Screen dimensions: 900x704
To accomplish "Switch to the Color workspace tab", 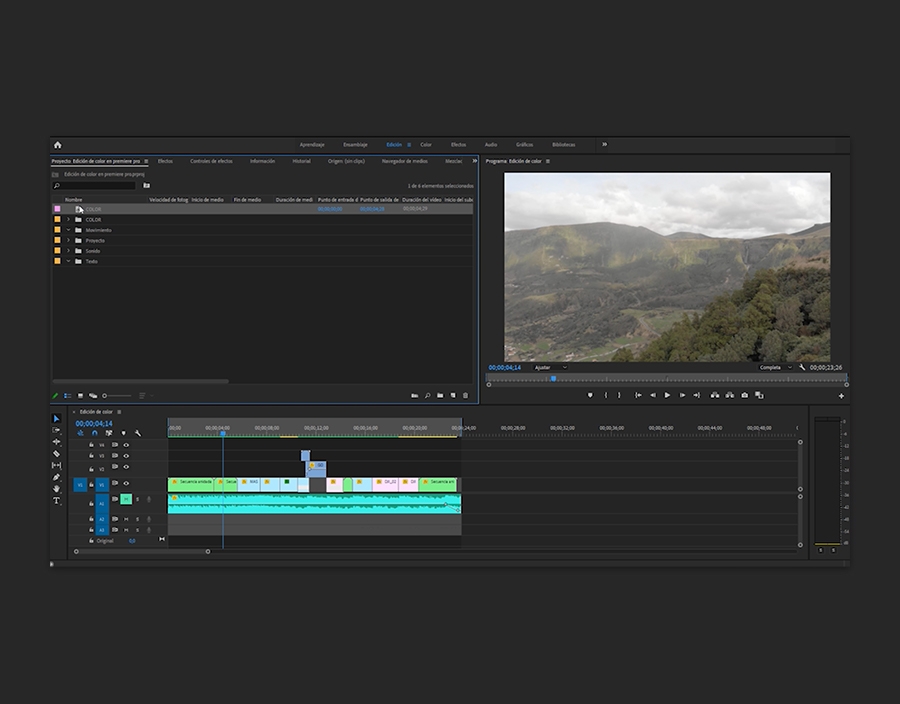I will 426,145.
